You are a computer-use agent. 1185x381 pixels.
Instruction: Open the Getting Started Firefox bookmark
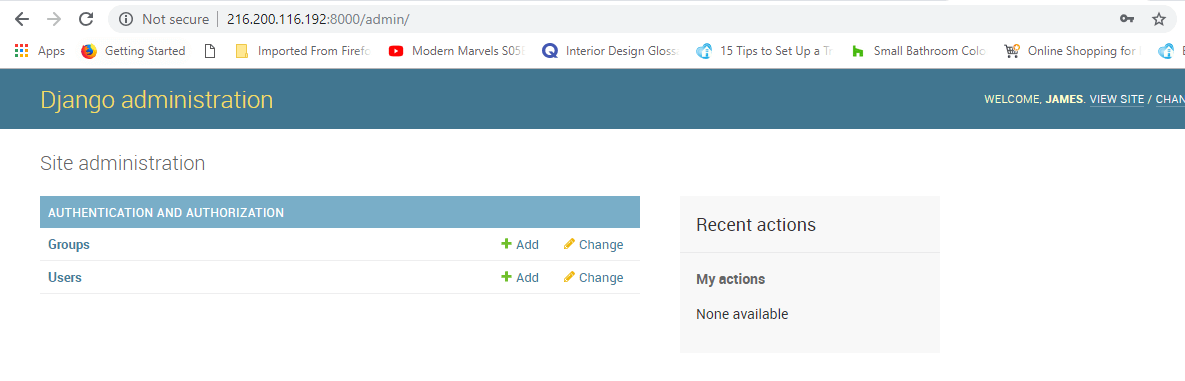(133, 51)
